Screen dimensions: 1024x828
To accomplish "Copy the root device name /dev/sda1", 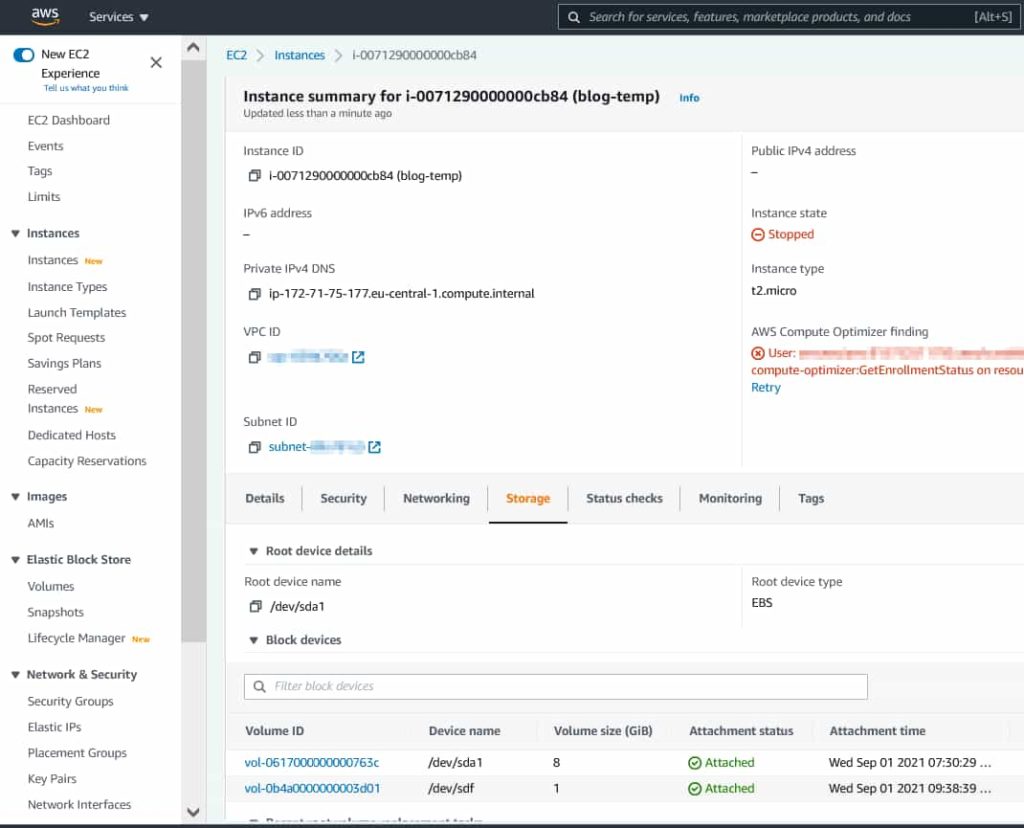I will point(254,606).
